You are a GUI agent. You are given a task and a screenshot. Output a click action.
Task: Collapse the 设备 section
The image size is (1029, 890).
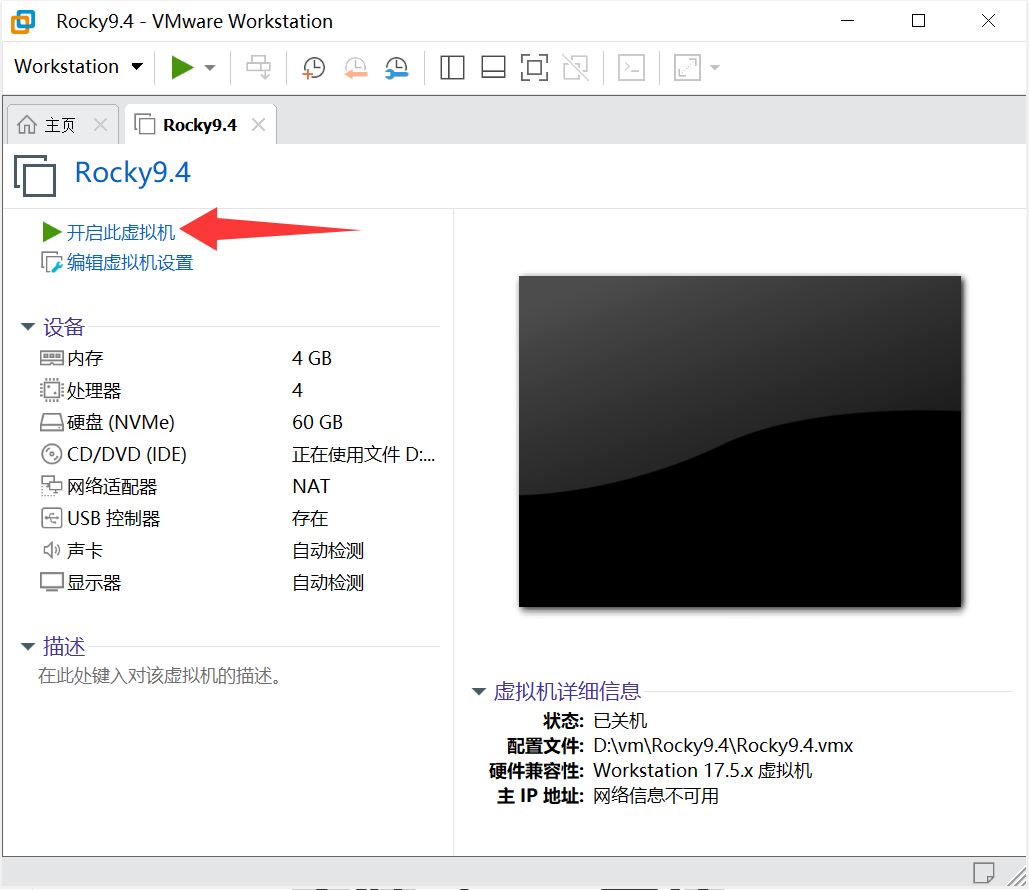coord(28,327)
